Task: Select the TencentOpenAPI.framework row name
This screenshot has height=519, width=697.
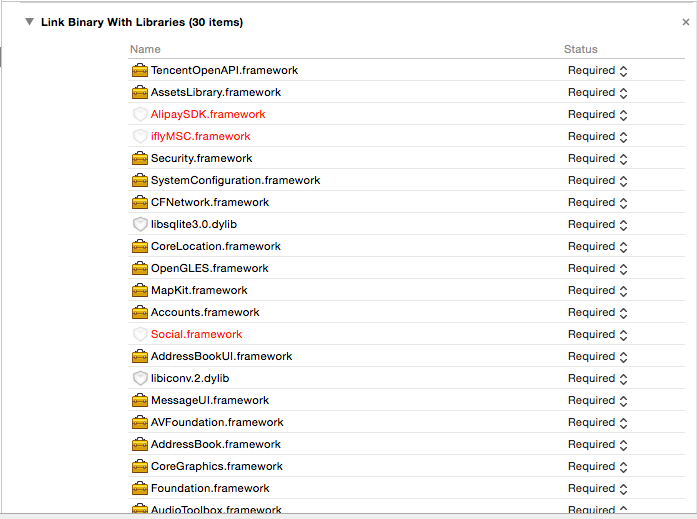Action: click(x=224, y=70)
